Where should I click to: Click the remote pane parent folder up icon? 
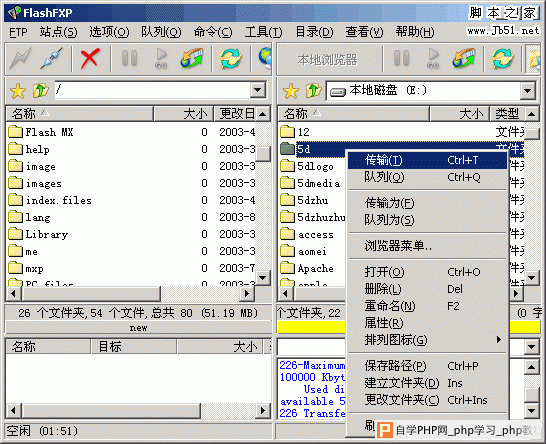[40, 91]
